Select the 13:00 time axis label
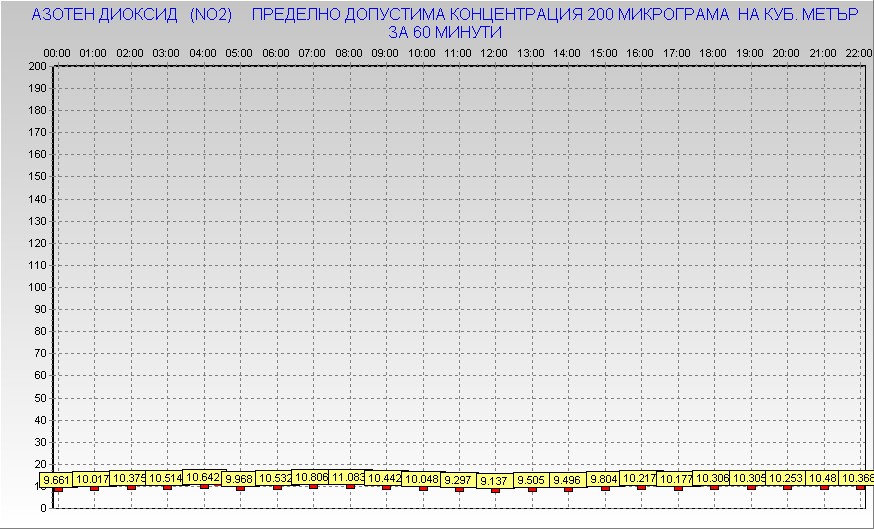Viewport: 874px width, 529px height. coord(531,52)
